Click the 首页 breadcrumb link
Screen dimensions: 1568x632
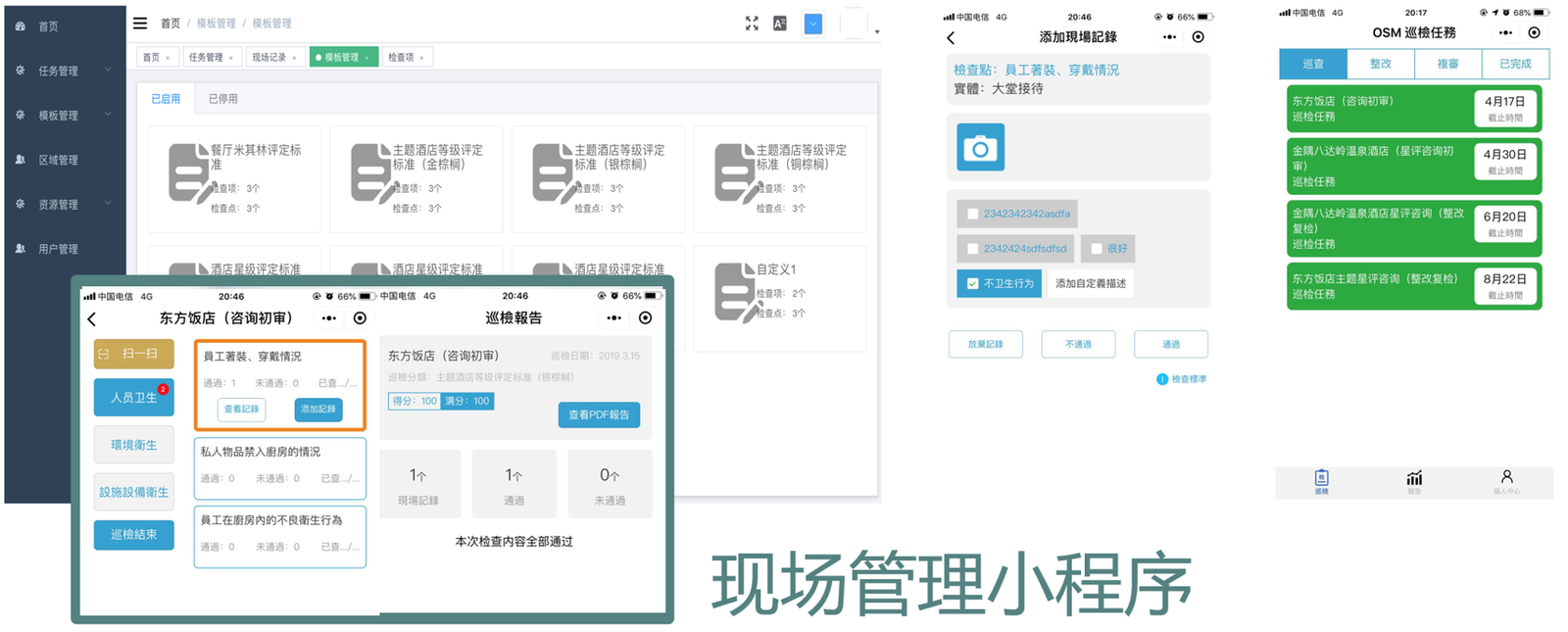coord(171,23)
